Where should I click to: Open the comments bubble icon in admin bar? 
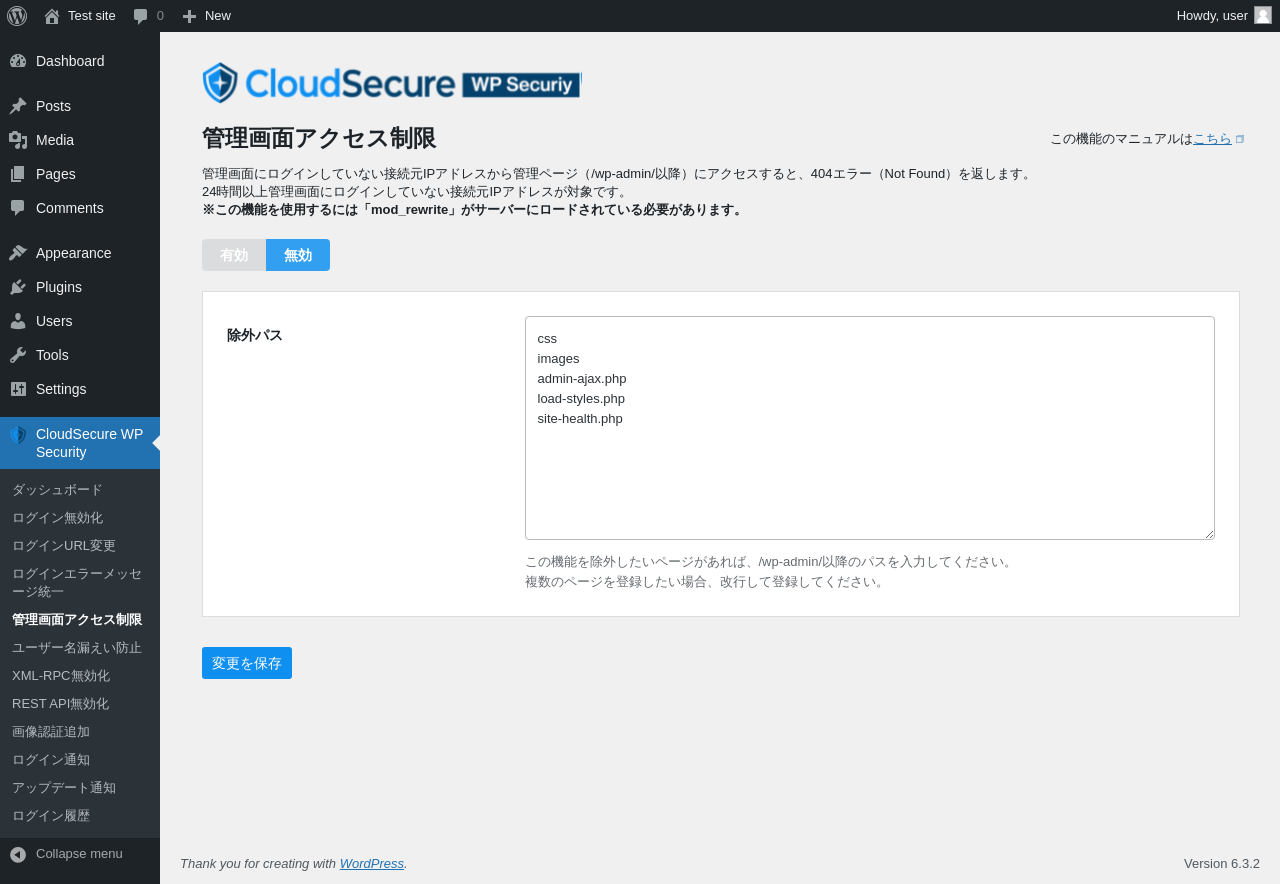pyautogui.click(x=141, y=16)
